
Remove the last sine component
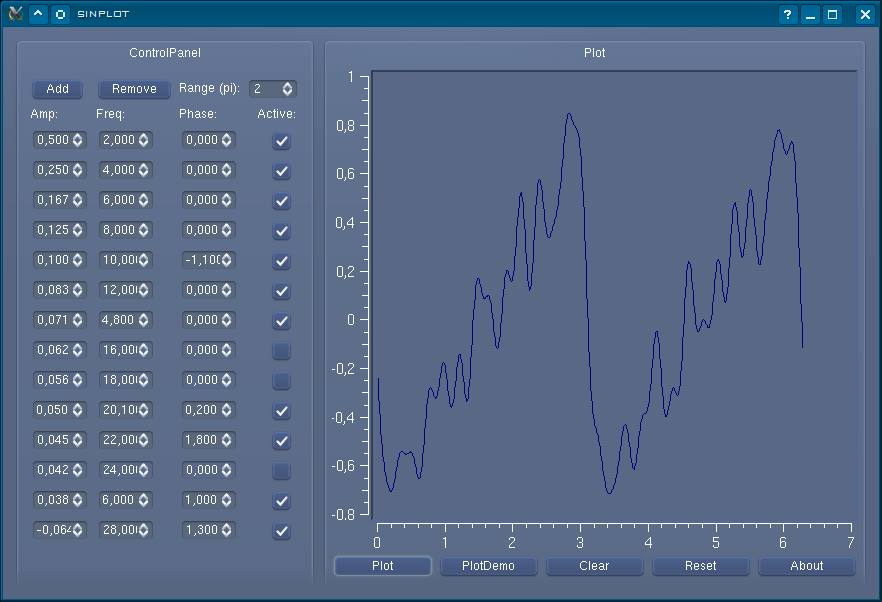coord(134,88)
